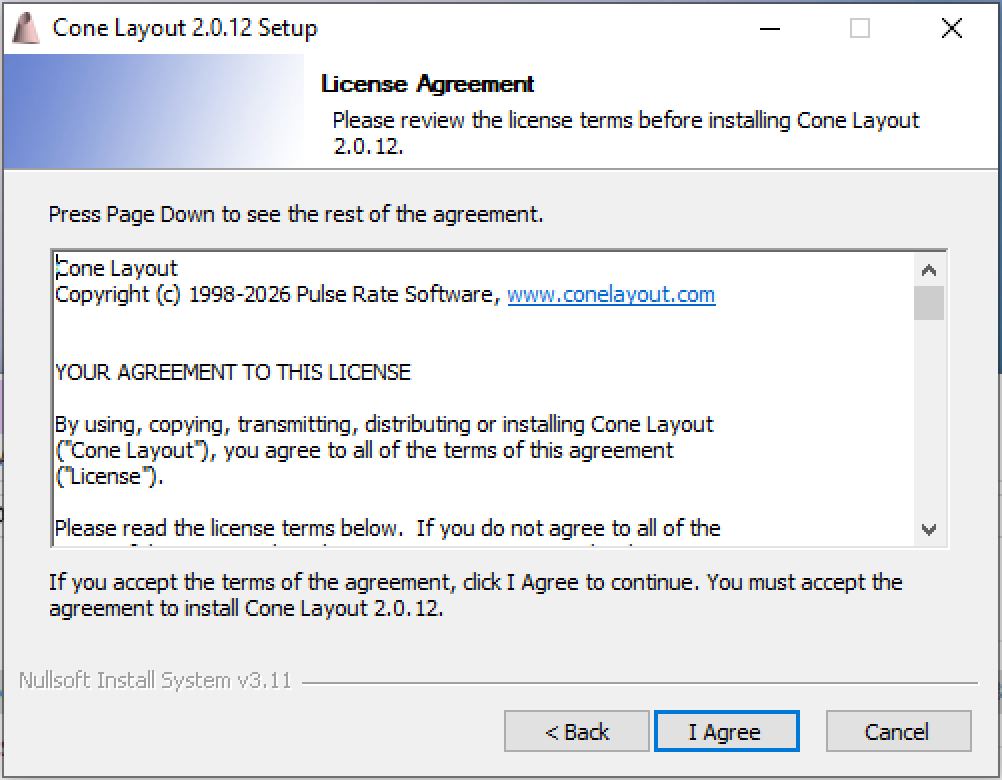Screen dimensions: 1002x780
Task: Cancel the installation
Action: pos(897,732)
